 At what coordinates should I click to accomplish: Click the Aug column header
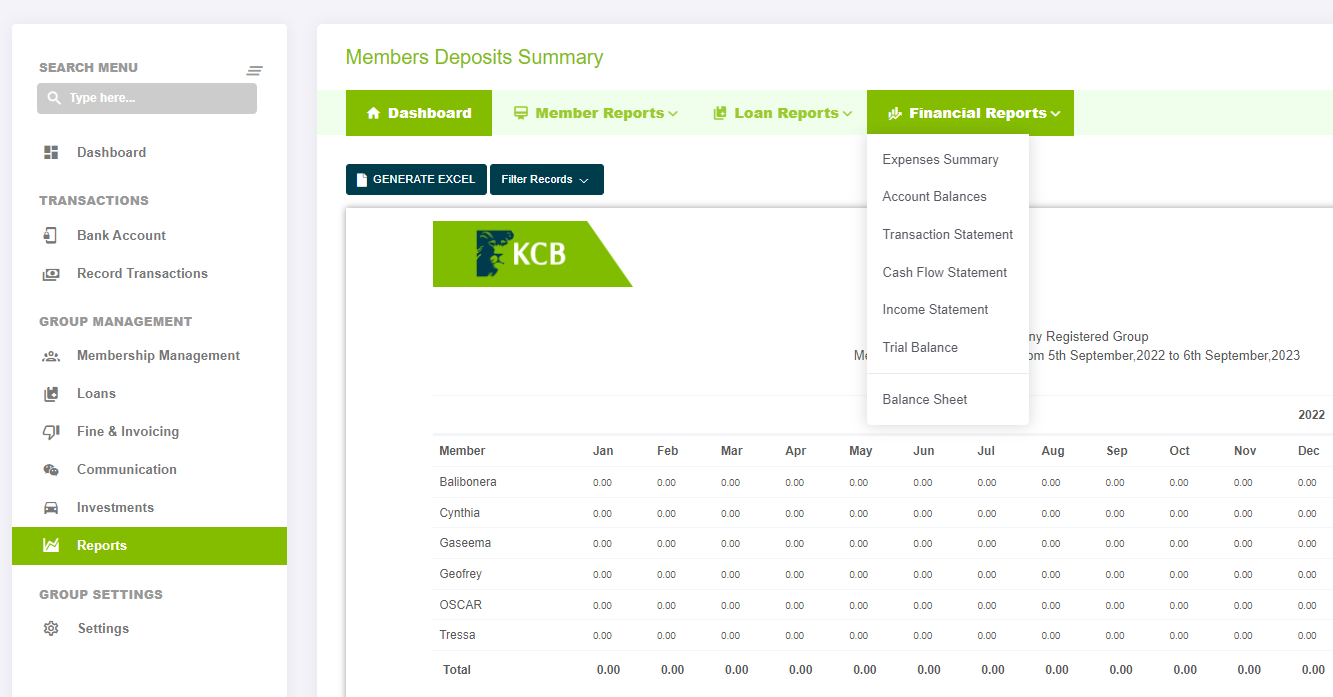pyautogui.click(x=1053, y=451)
